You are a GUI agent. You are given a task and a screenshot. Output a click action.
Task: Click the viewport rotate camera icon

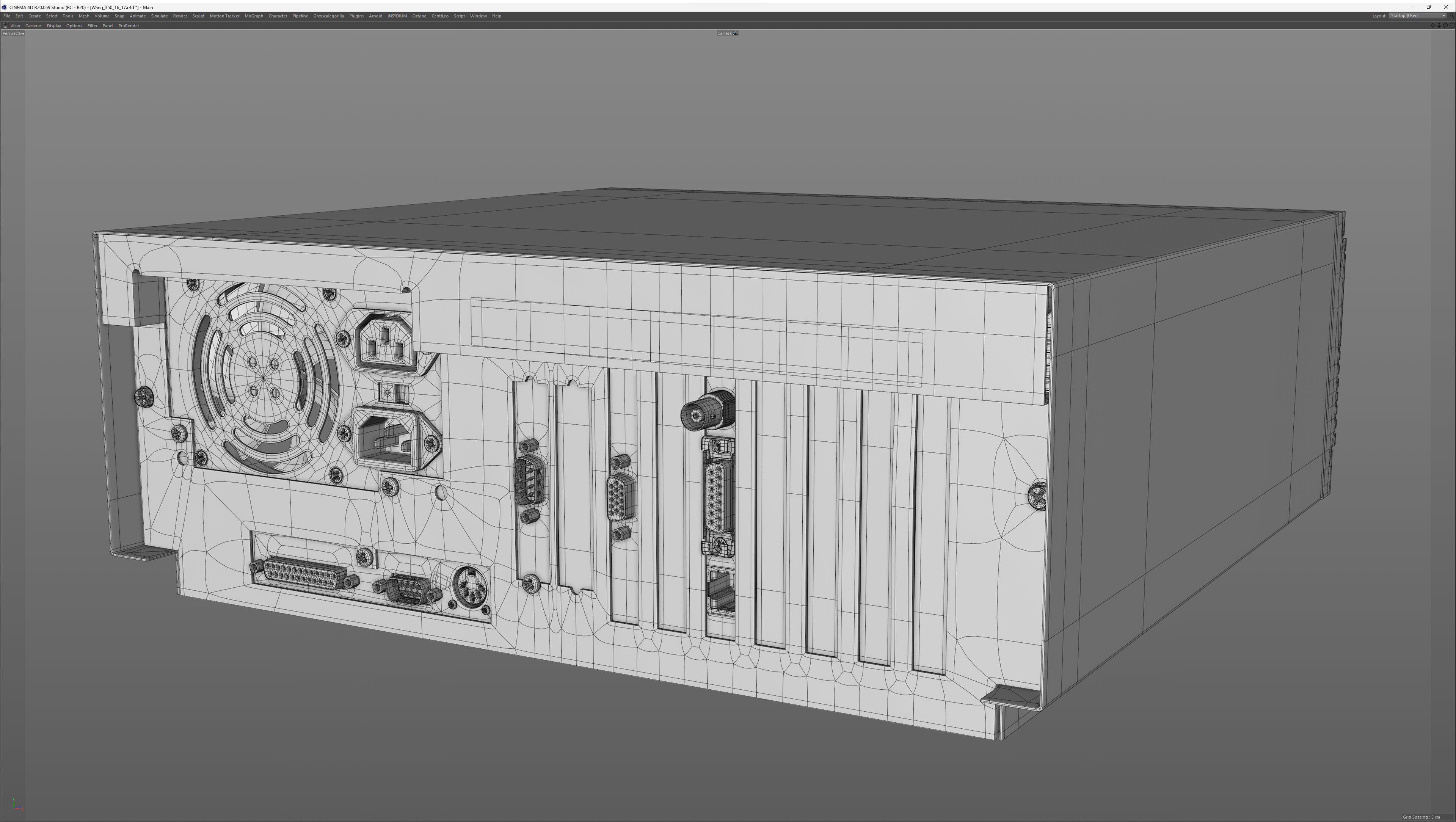(x=1445, y=25)
